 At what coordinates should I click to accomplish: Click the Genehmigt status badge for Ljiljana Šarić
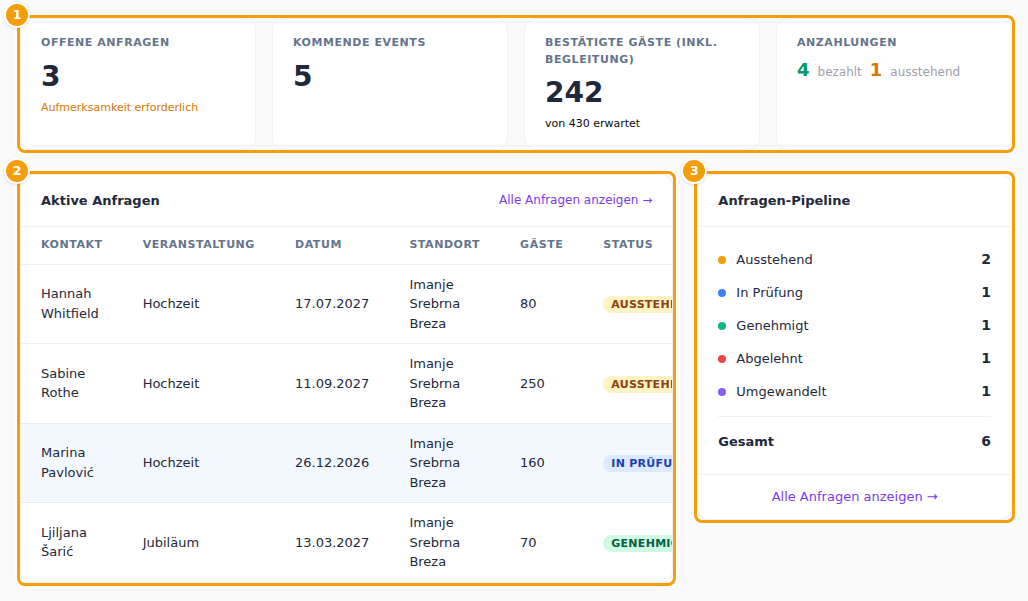point(639,543)
